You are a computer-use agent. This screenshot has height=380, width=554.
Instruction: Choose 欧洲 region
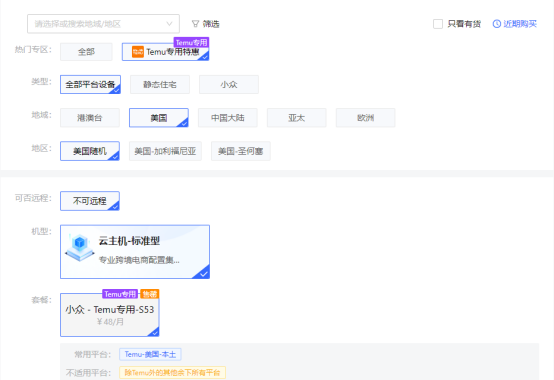365,118
